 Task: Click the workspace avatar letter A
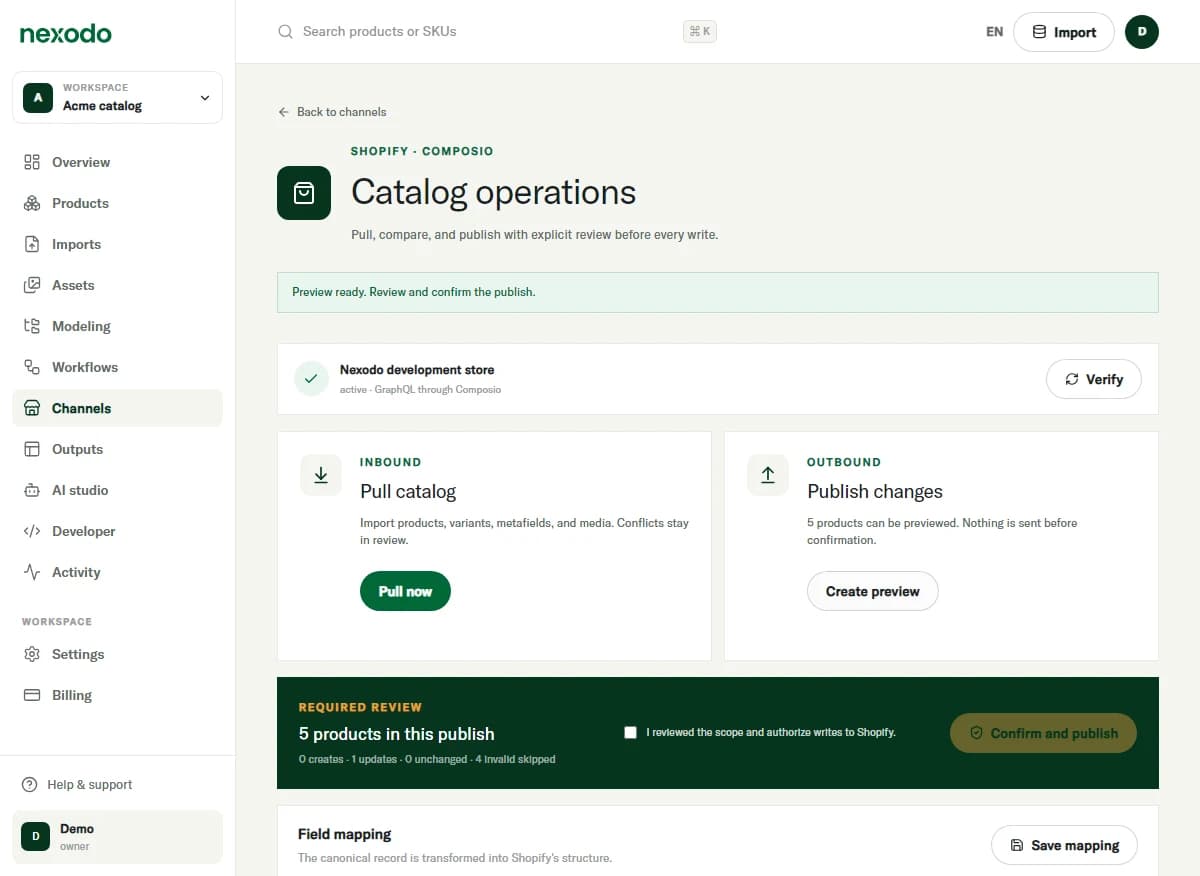click(38, 97)
